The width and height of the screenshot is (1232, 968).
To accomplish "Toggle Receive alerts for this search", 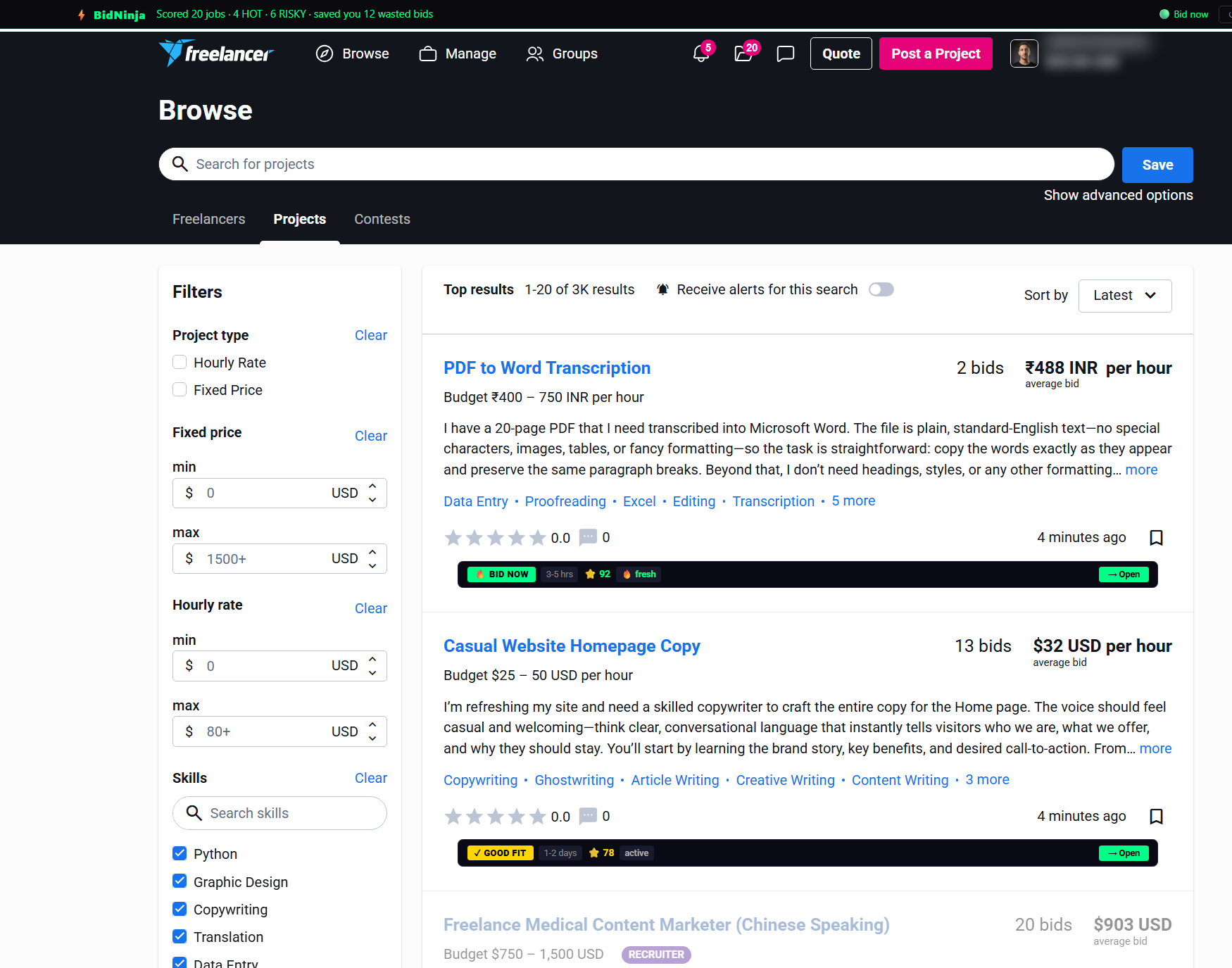I will click(881, 289).
